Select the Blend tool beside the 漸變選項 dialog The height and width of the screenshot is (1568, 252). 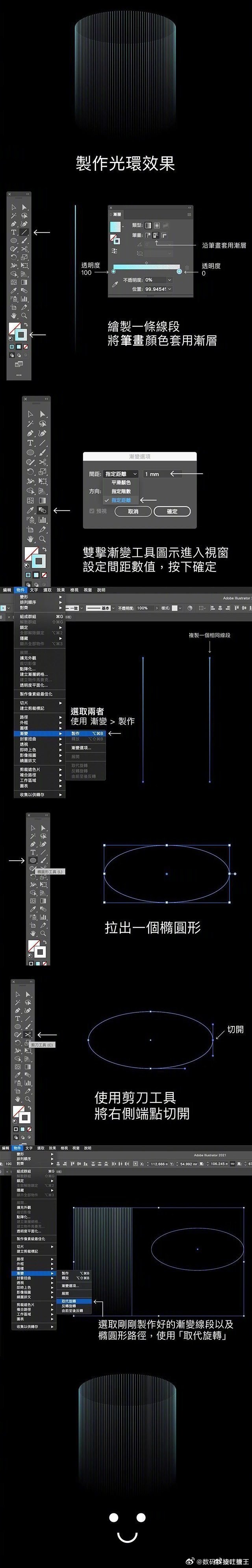pyautogui.click(x=43, y=510)
